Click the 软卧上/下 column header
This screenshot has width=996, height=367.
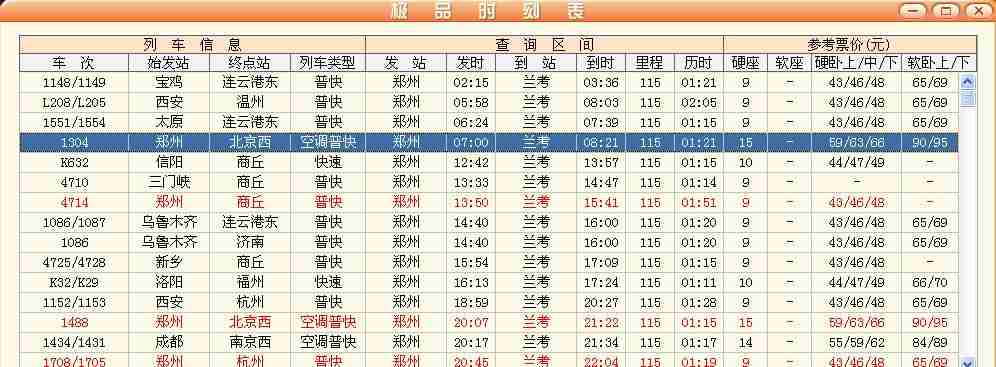coord(939,63)
